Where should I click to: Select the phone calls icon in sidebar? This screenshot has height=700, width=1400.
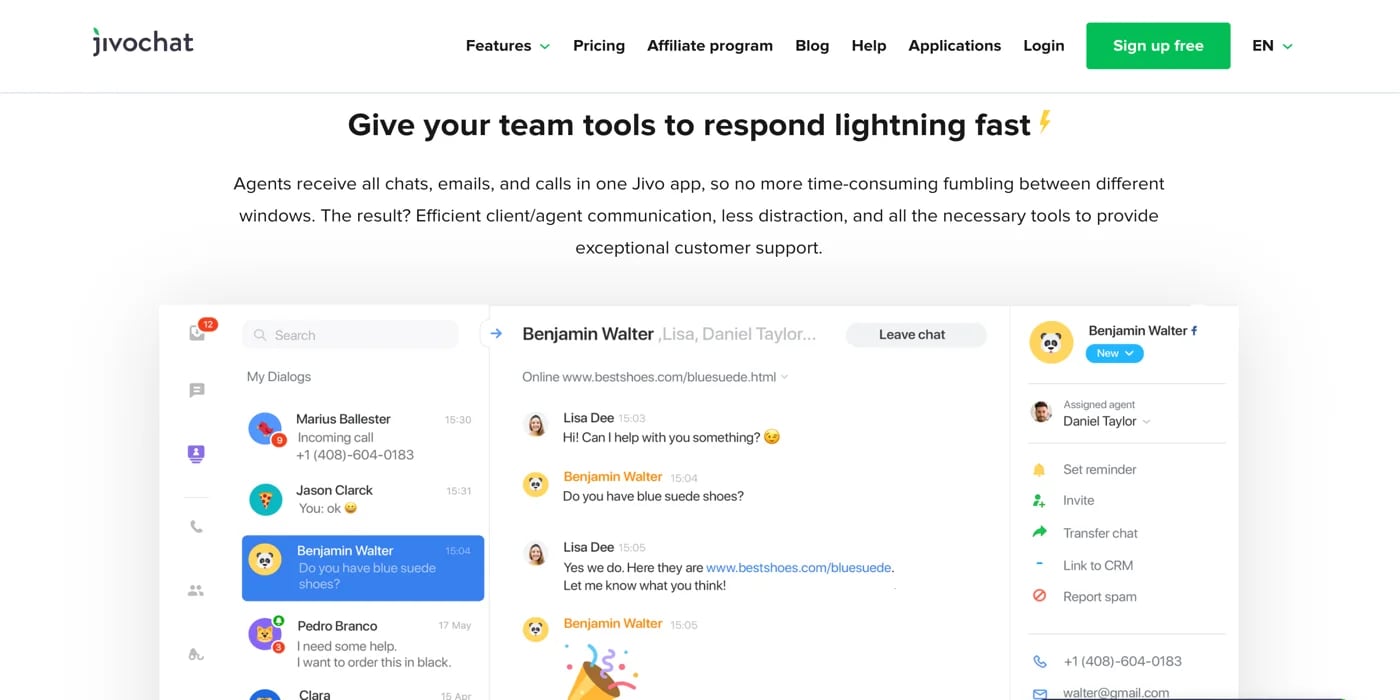pos(196,525)
